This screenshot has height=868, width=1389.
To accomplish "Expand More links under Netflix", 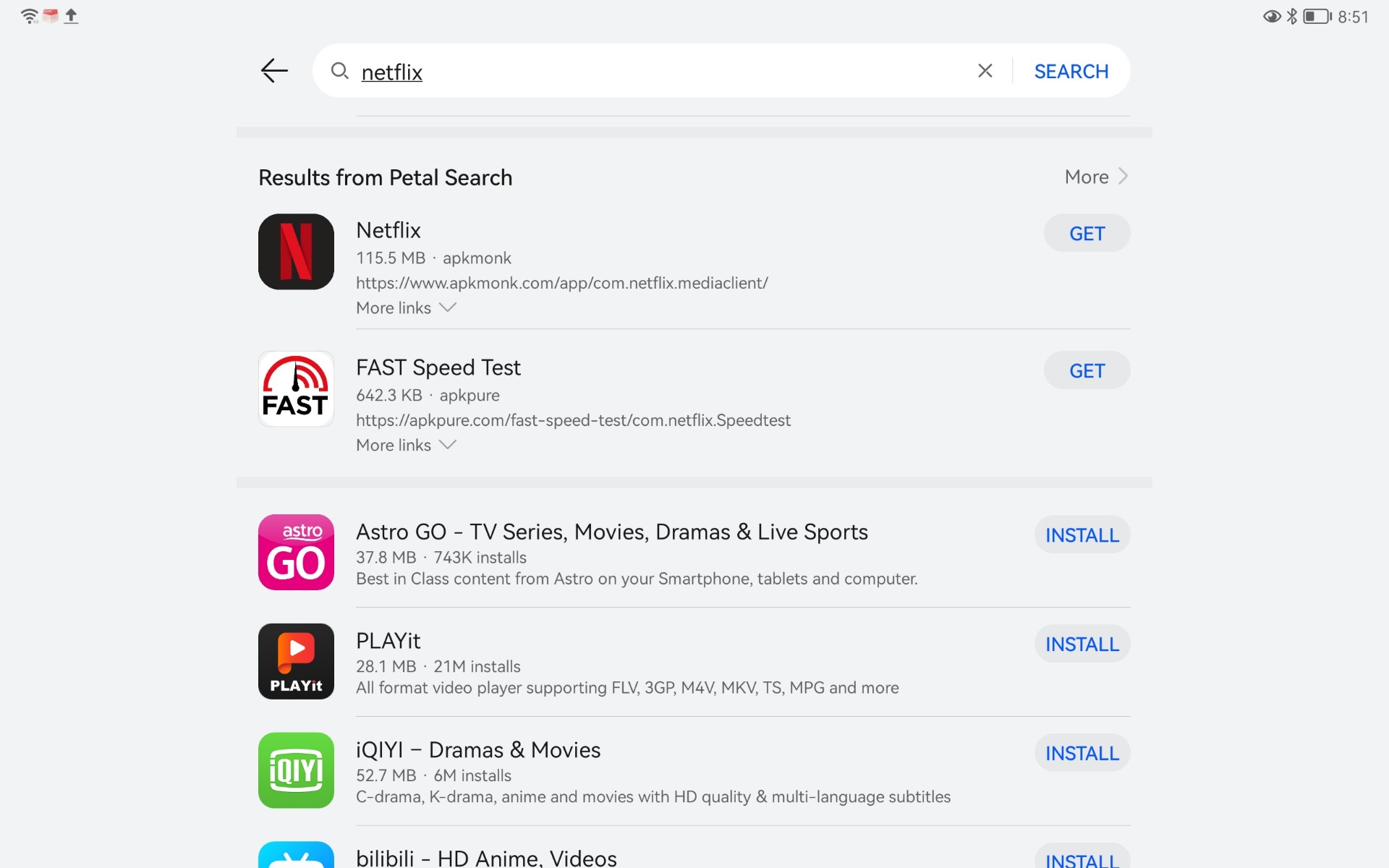I will pyautogui.click(x=406, y=307).
